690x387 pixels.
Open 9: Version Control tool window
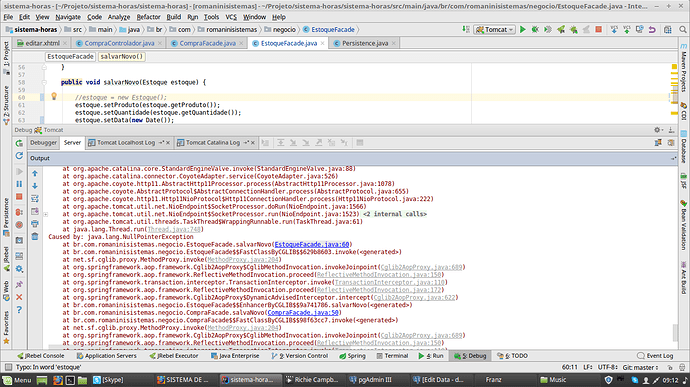point(300,356)
